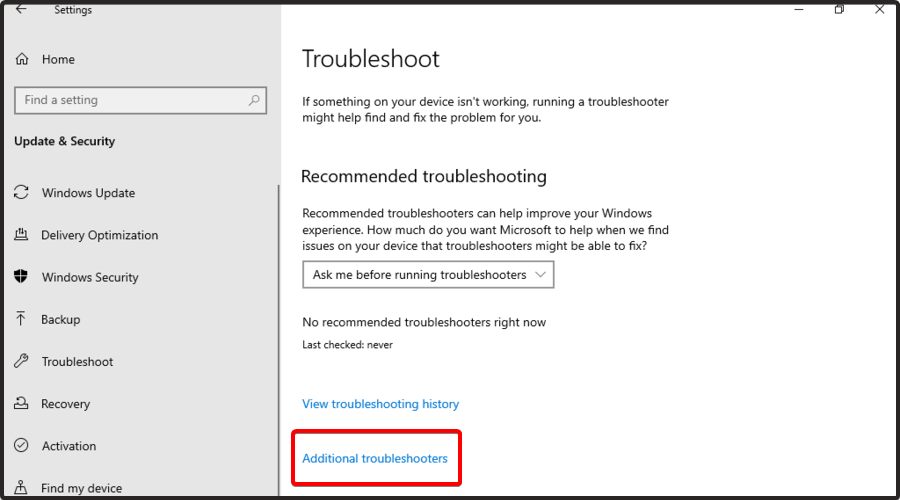Open the troubleshooter preference dropdown
This screenshot has width=900, height=500.
pos(428,274)
